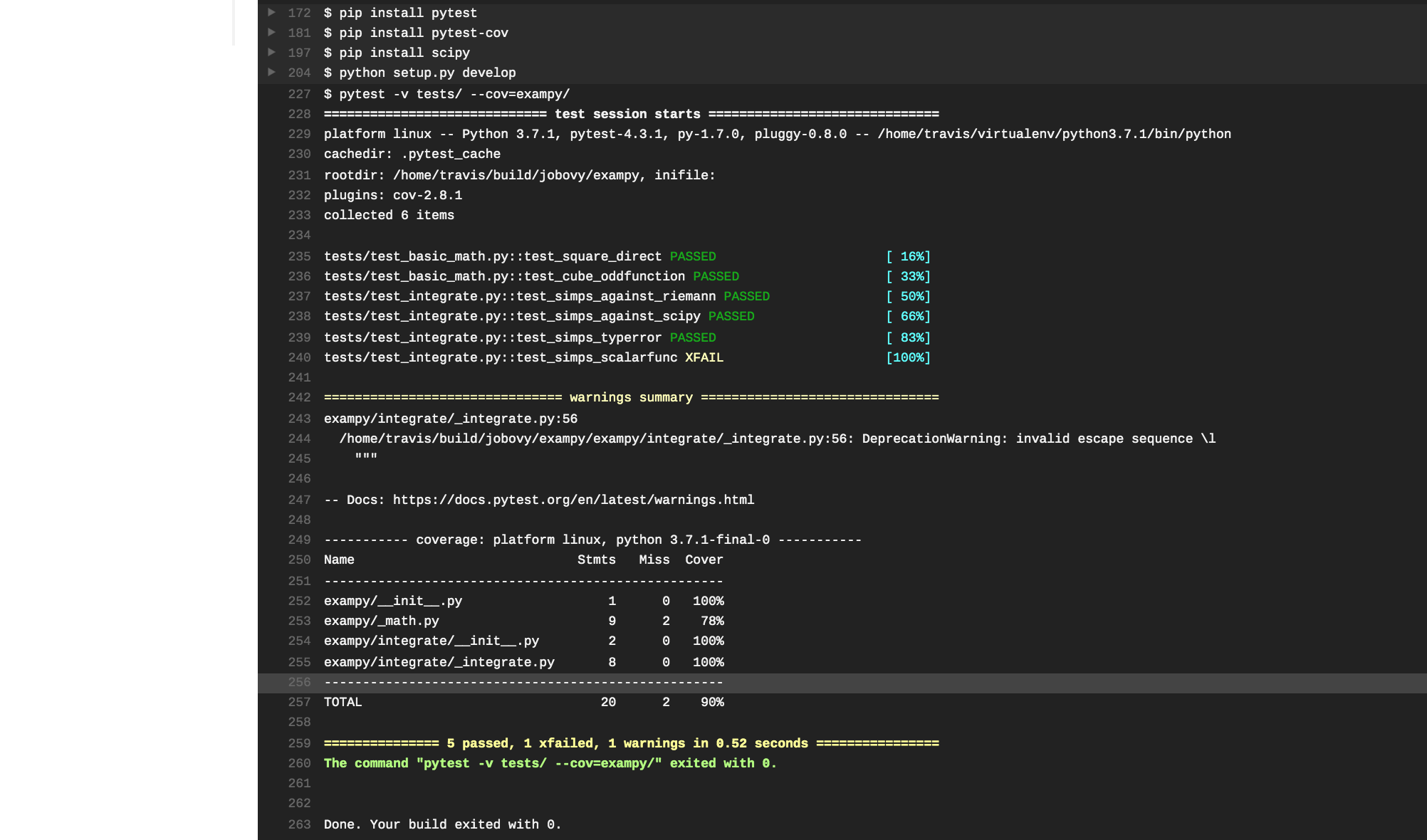
Task: Click line number 263 of the log
Action: click(x=299, y=824)
